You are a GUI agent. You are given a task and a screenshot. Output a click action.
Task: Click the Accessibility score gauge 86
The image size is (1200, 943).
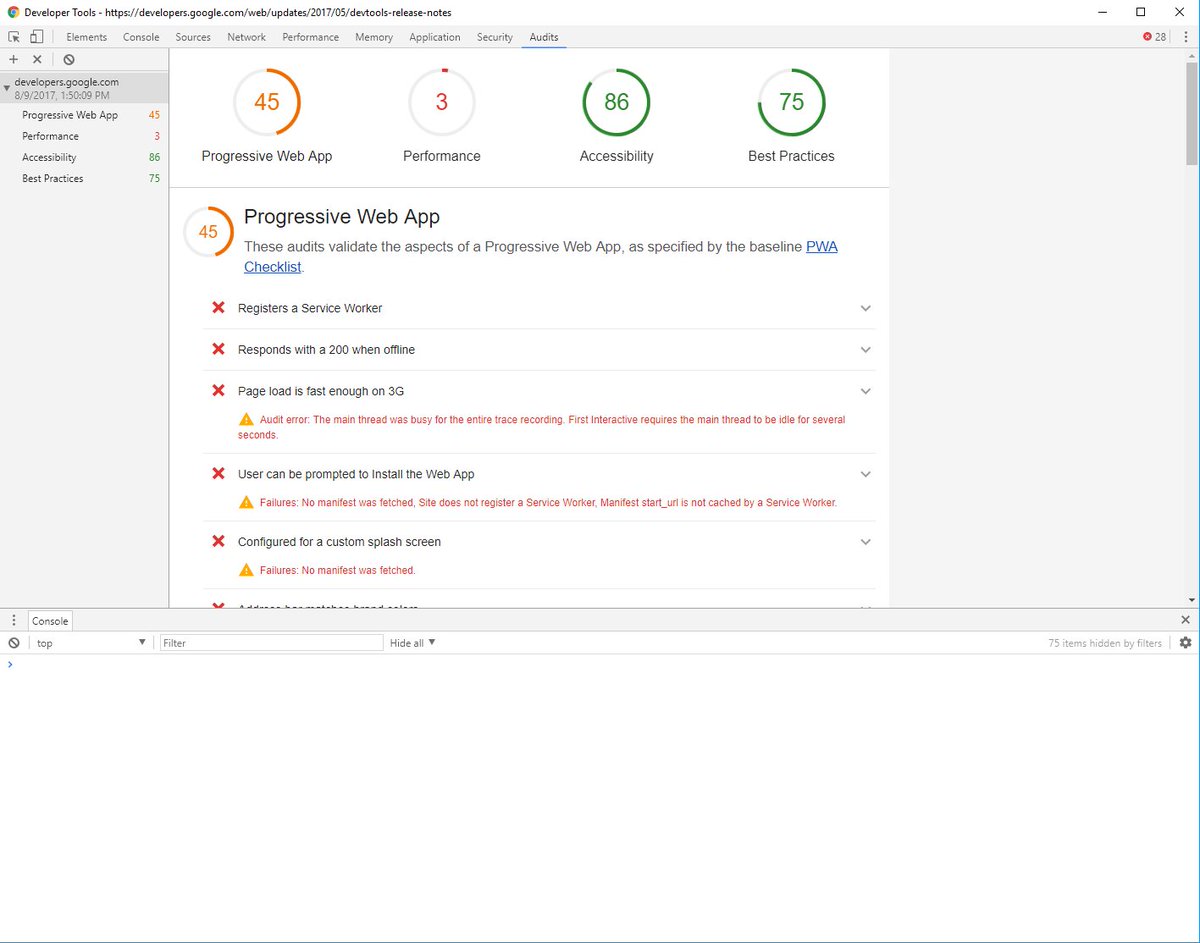pos(616,102)
